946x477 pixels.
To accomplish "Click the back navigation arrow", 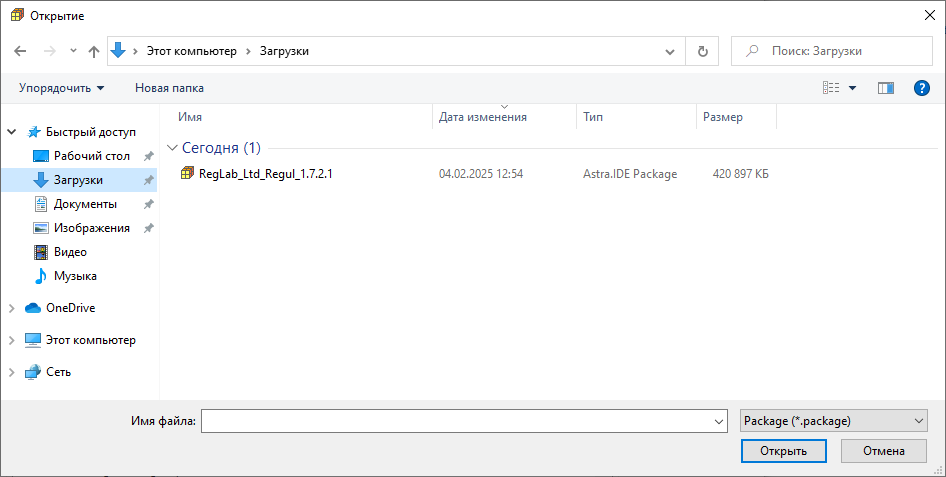I will point(21,51).
